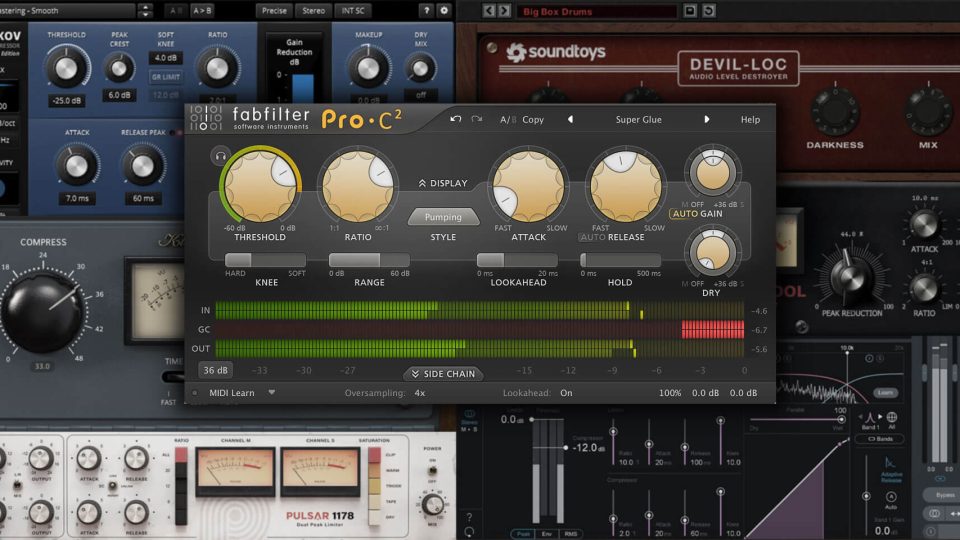Open the MIDI Learn dropdown arrow
Image resolution: width=960 pixels, height=540 pixels.
click(x=271, y=392)
